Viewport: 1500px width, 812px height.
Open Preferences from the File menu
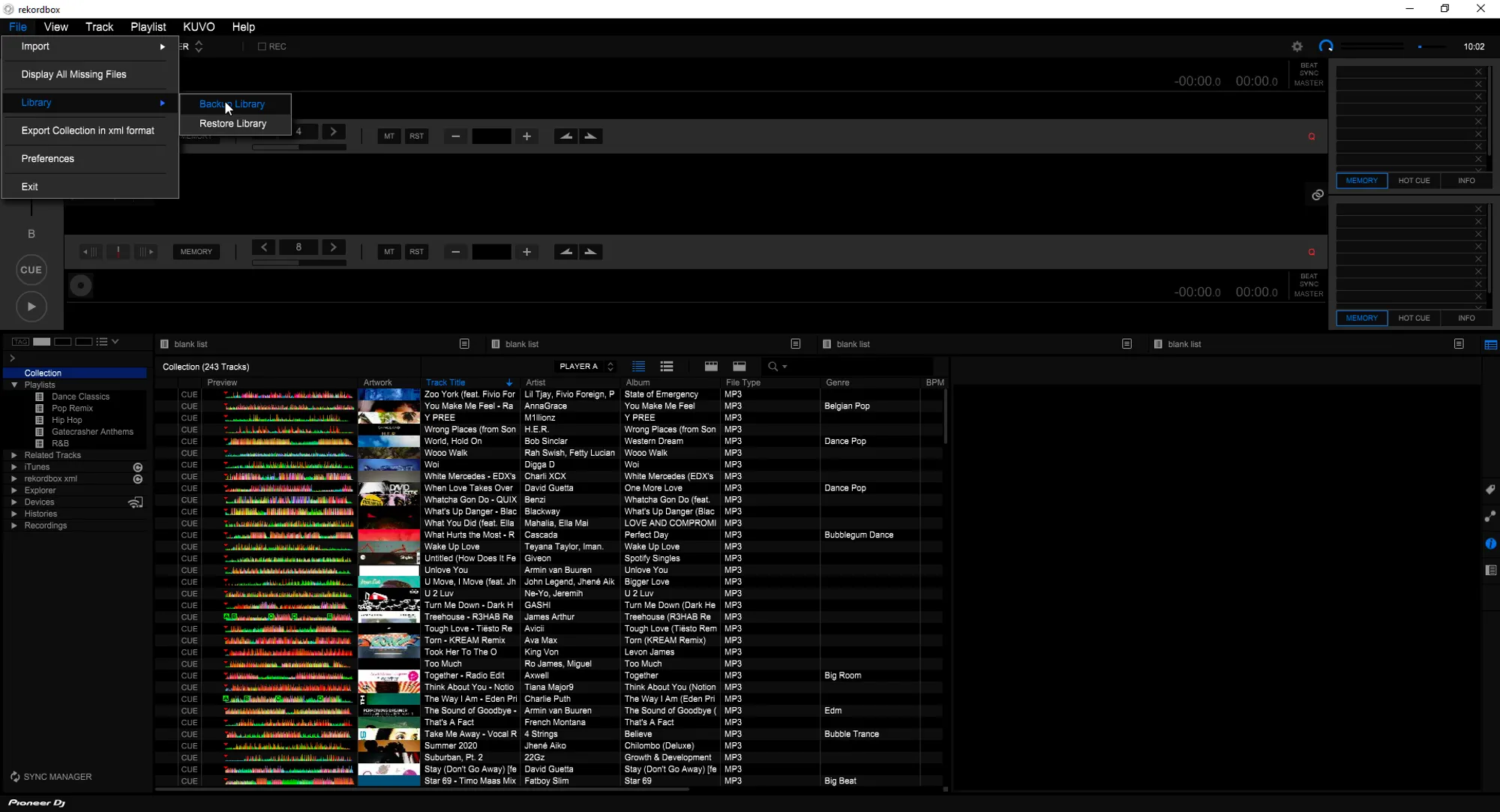click(48, 159)
